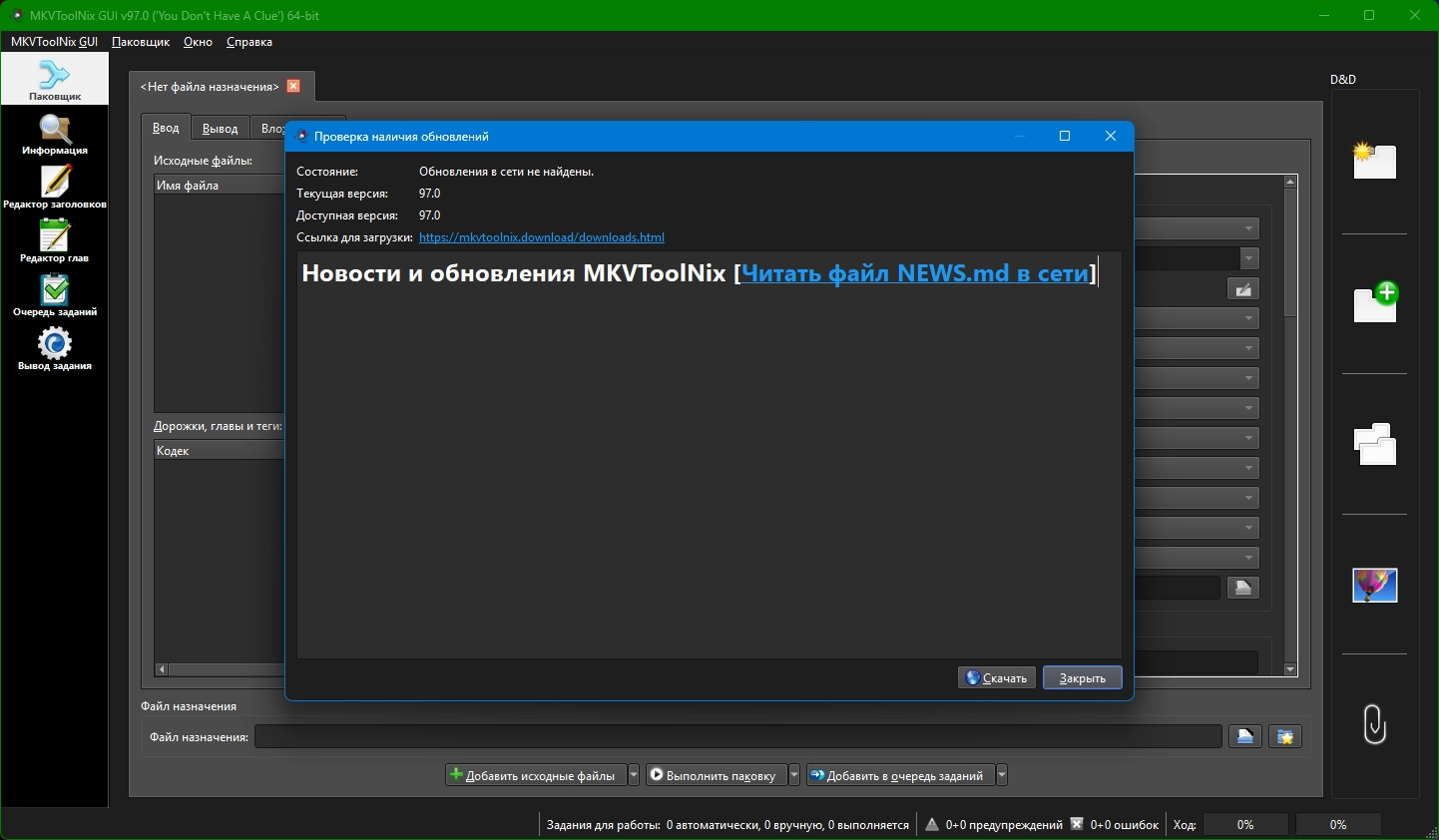Screen dimensions: 1439x840
Task: Click the '0+0 ошибок' status bar text
Action: 1125,825
